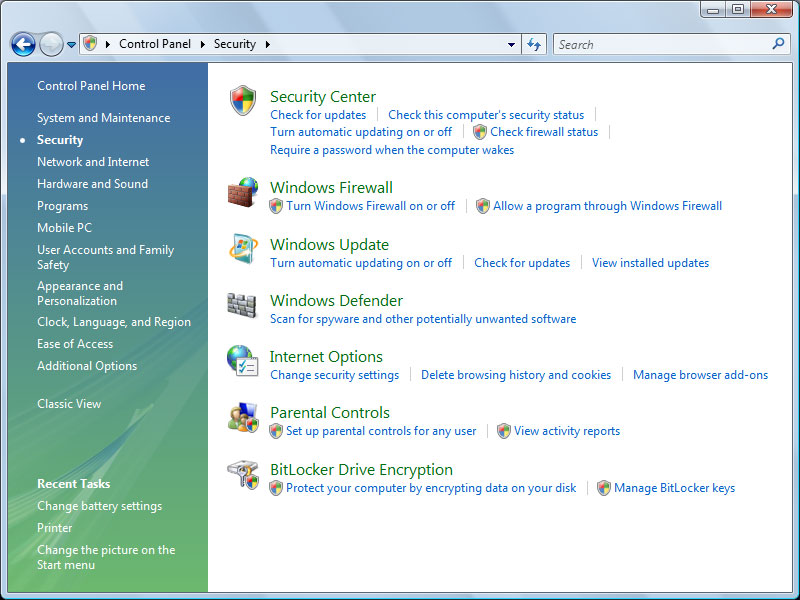Click the shield icon in the address bar
The height and width of the screenshot is (600, 800).
(x=90, y=44)
